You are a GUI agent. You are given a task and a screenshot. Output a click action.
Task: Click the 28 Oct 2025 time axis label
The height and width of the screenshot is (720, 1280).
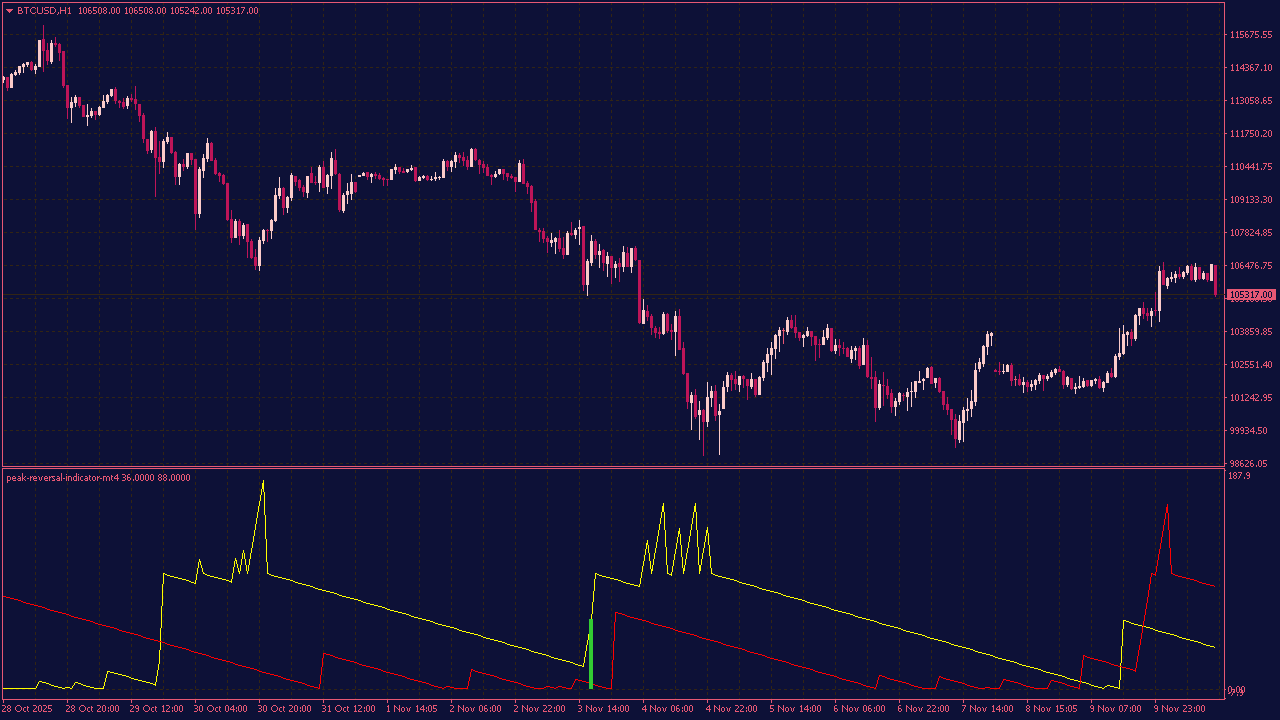pos(29,707)
